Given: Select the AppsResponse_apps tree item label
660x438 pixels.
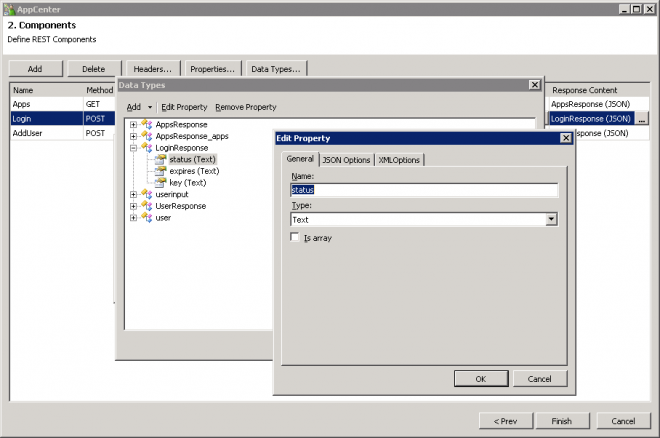Looking at the screenshot, I should click(x=192, y=136).
